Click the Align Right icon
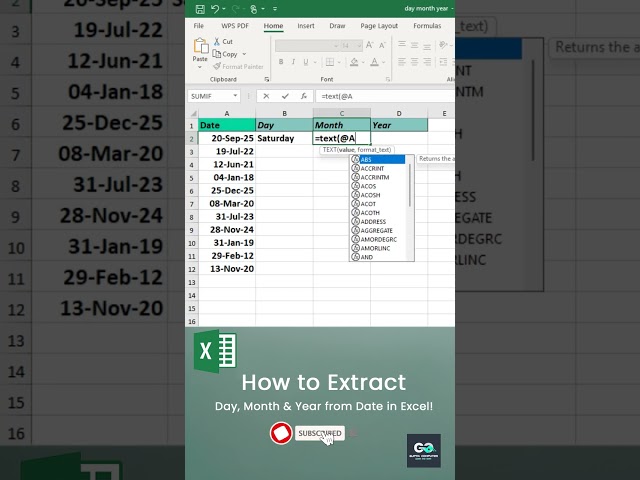The height and width of the screenshot is (480, 640). [427, 62]
